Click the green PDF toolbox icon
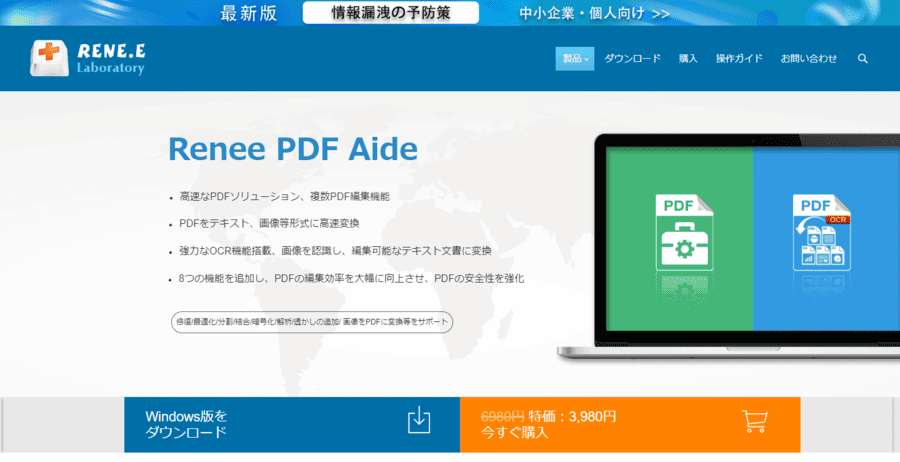This screenshot has width=900, height=462. 684,232
